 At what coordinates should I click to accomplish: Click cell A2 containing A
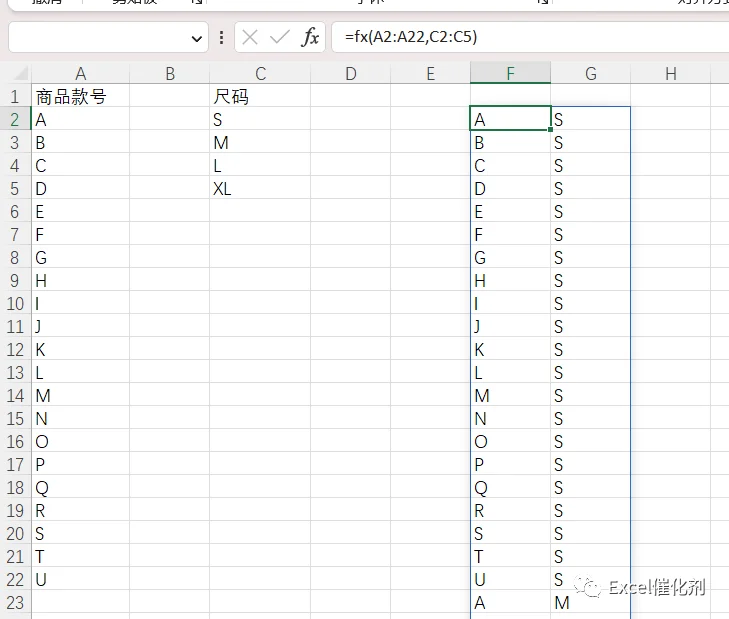tap(80, 120)
